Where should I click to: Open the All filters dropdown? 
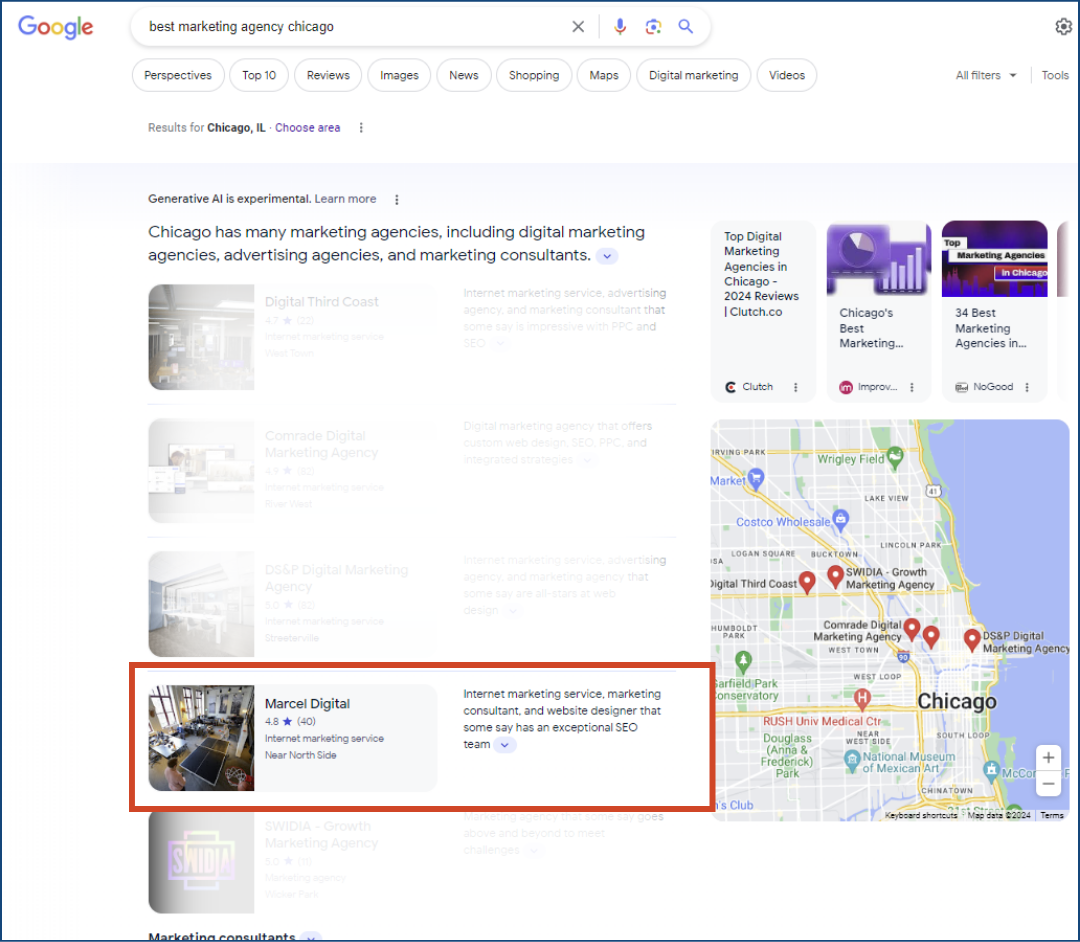point(986,75)
